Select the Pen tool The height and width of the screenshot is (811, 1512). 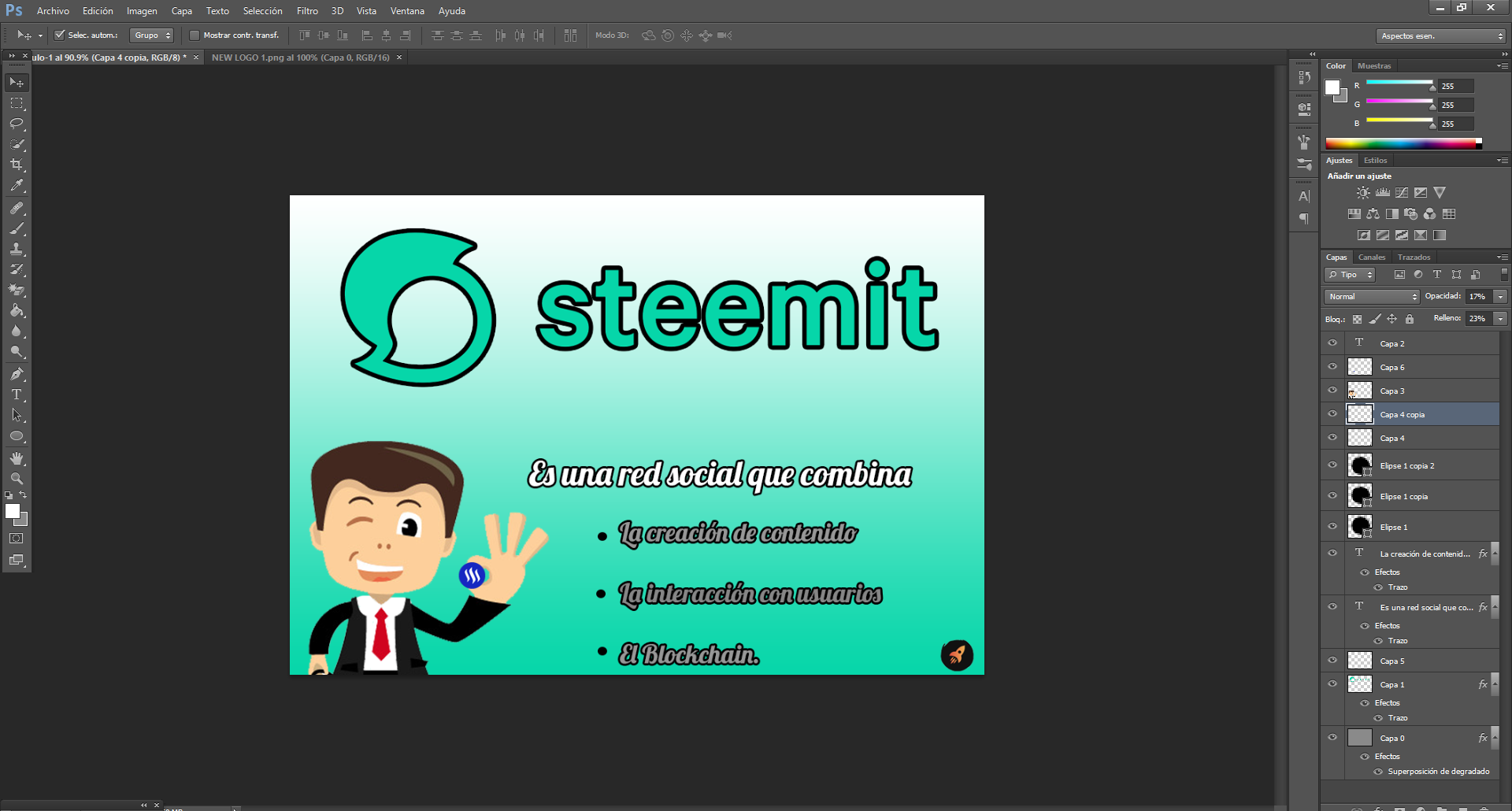pos(17,374)
